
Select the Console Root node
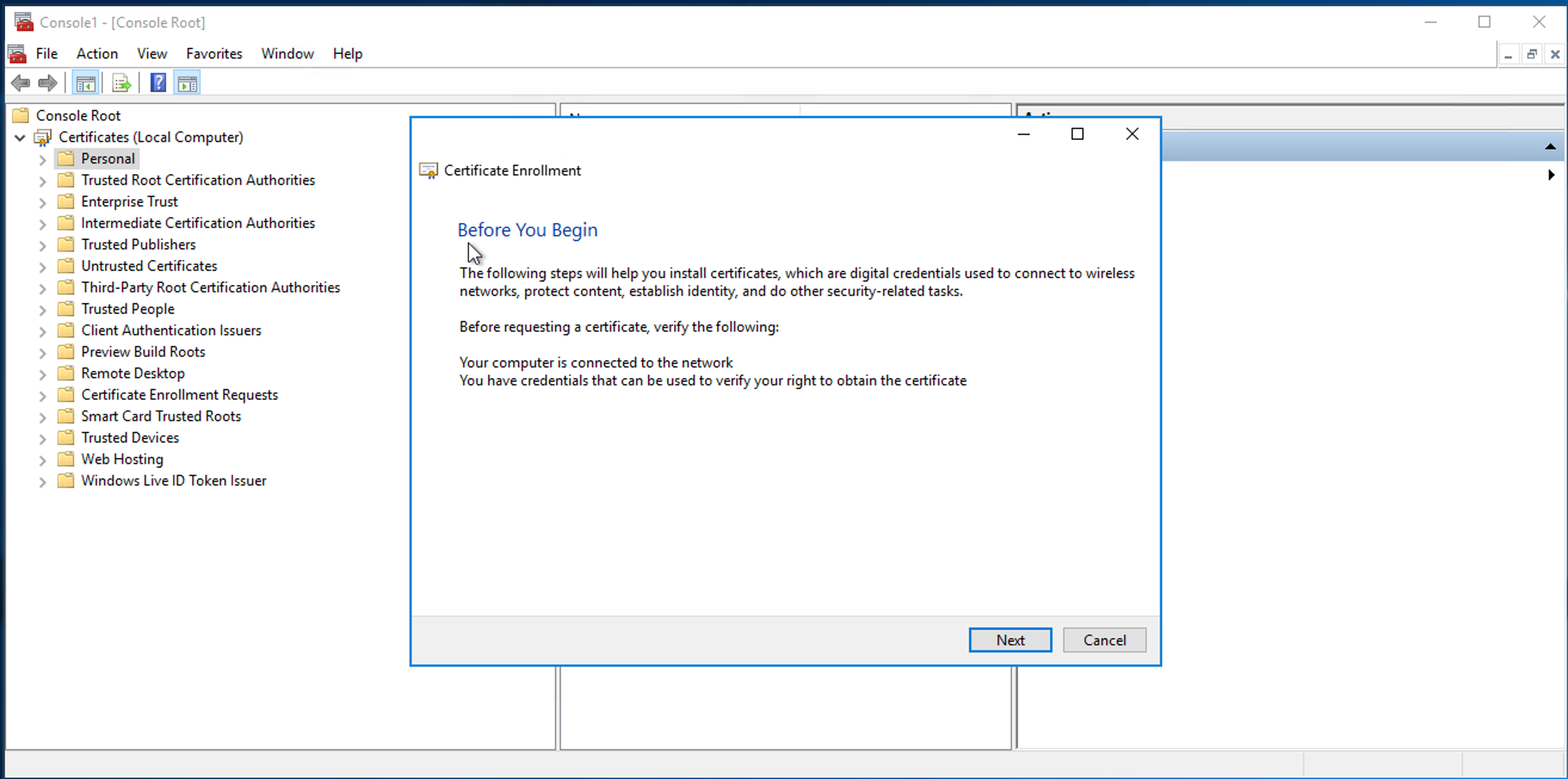coord(78,115)
